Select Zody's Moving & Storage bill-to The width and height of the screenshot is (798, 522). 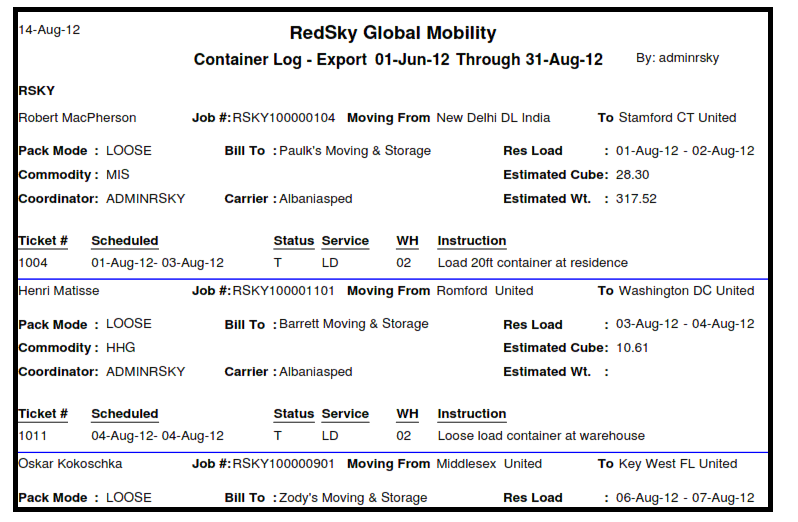click(x=353, y=498)
